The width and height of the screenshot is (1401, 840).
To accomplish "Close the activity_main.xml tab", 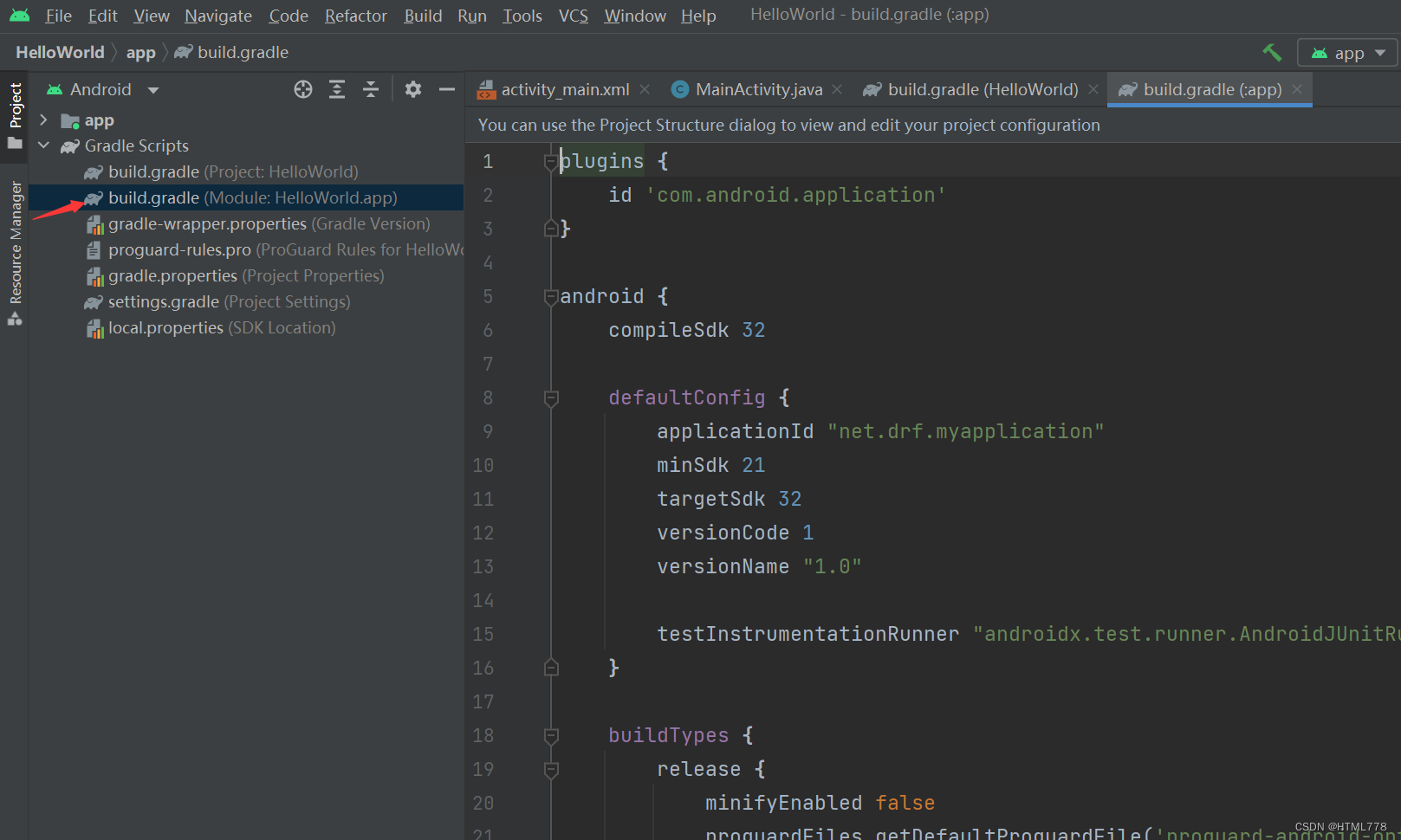I will [x=645, y=89].
